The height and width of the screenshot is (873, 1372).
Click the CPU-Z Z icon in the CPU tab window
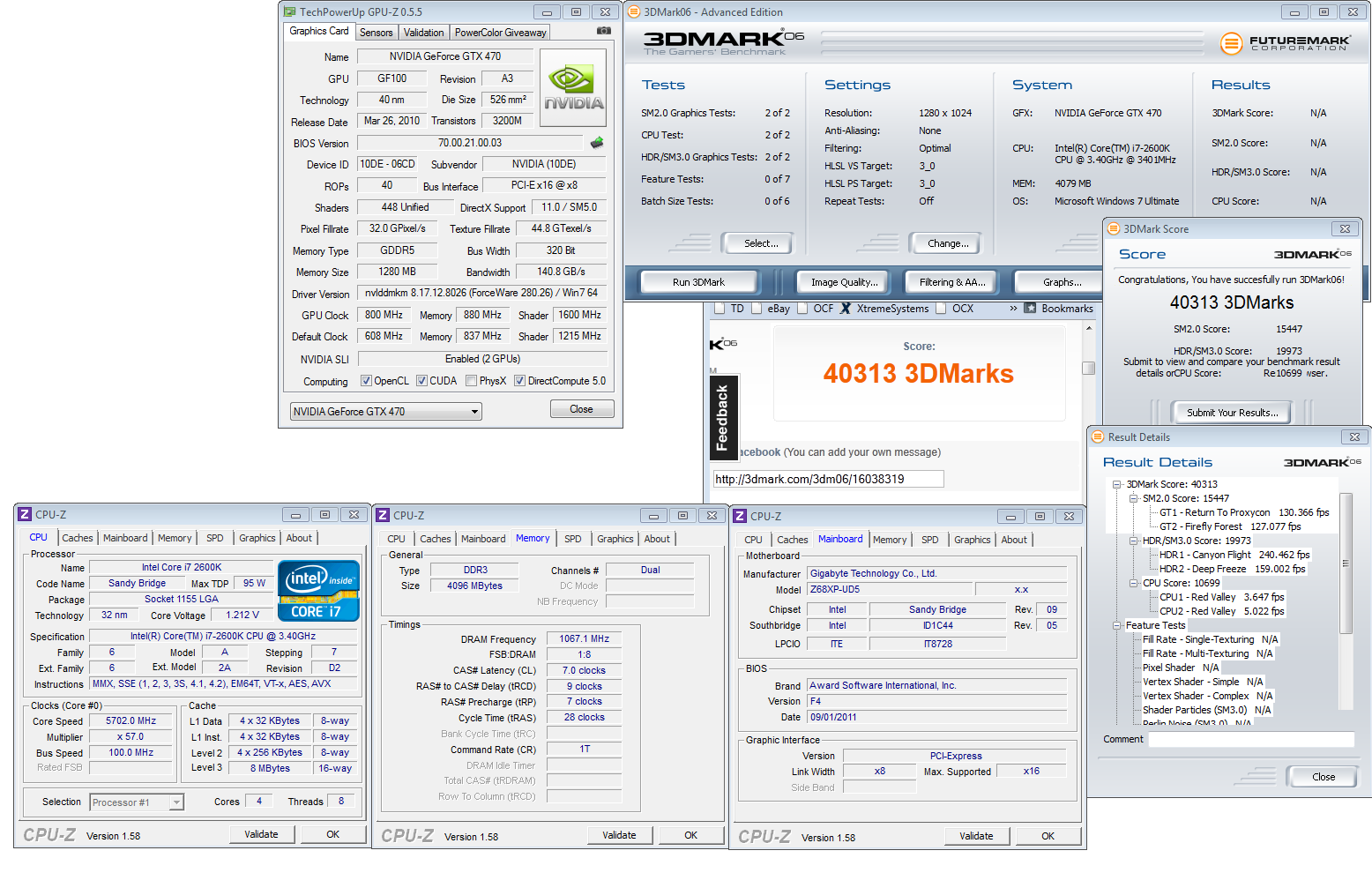(x=25, y=514)
